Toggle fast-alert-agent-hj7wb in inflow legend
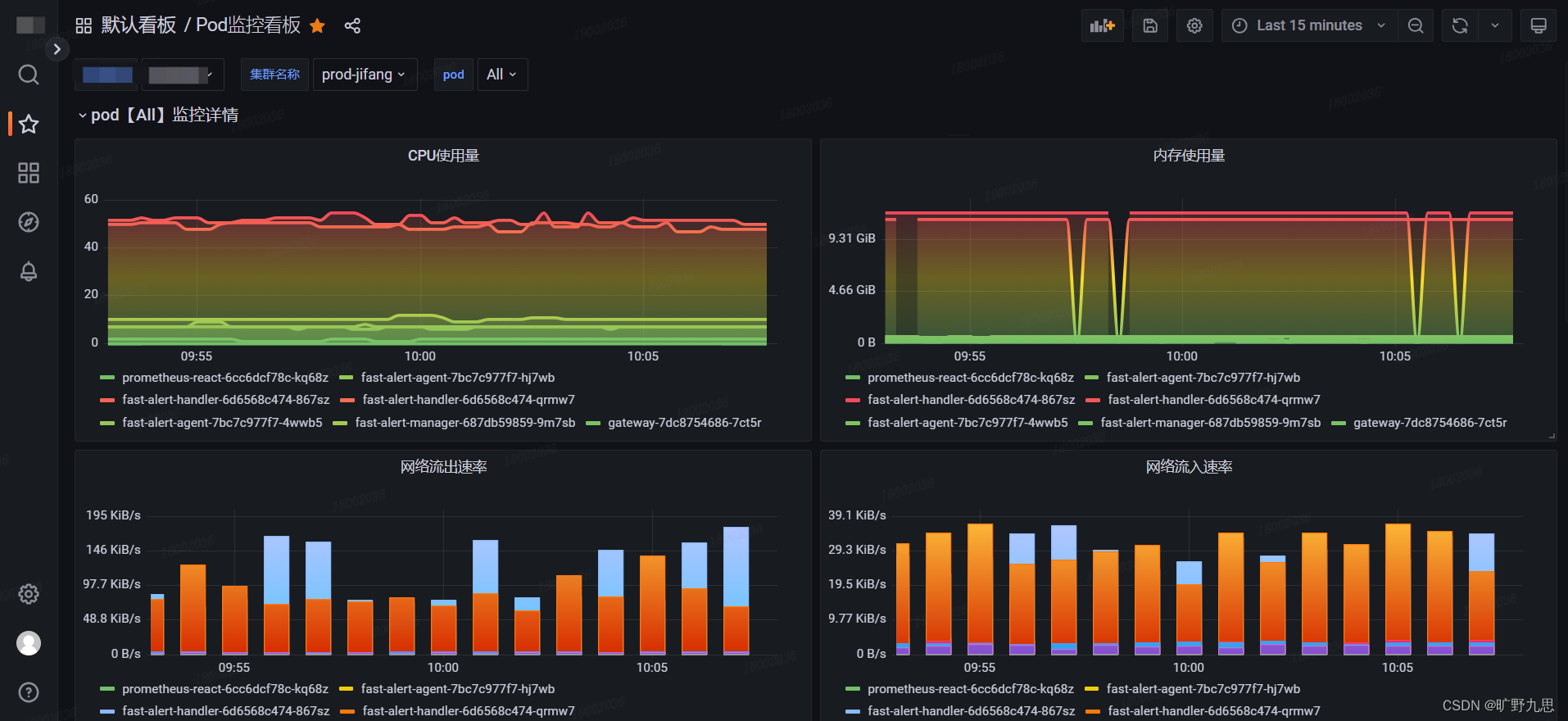1568x721 pixels. pyautogui.click(x=1203, y=689)
